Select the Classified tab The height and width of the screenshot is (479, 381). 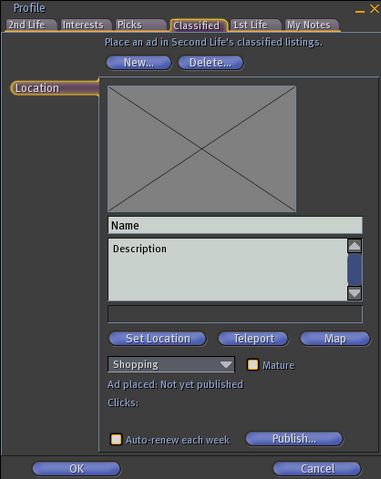coord(199,25)
